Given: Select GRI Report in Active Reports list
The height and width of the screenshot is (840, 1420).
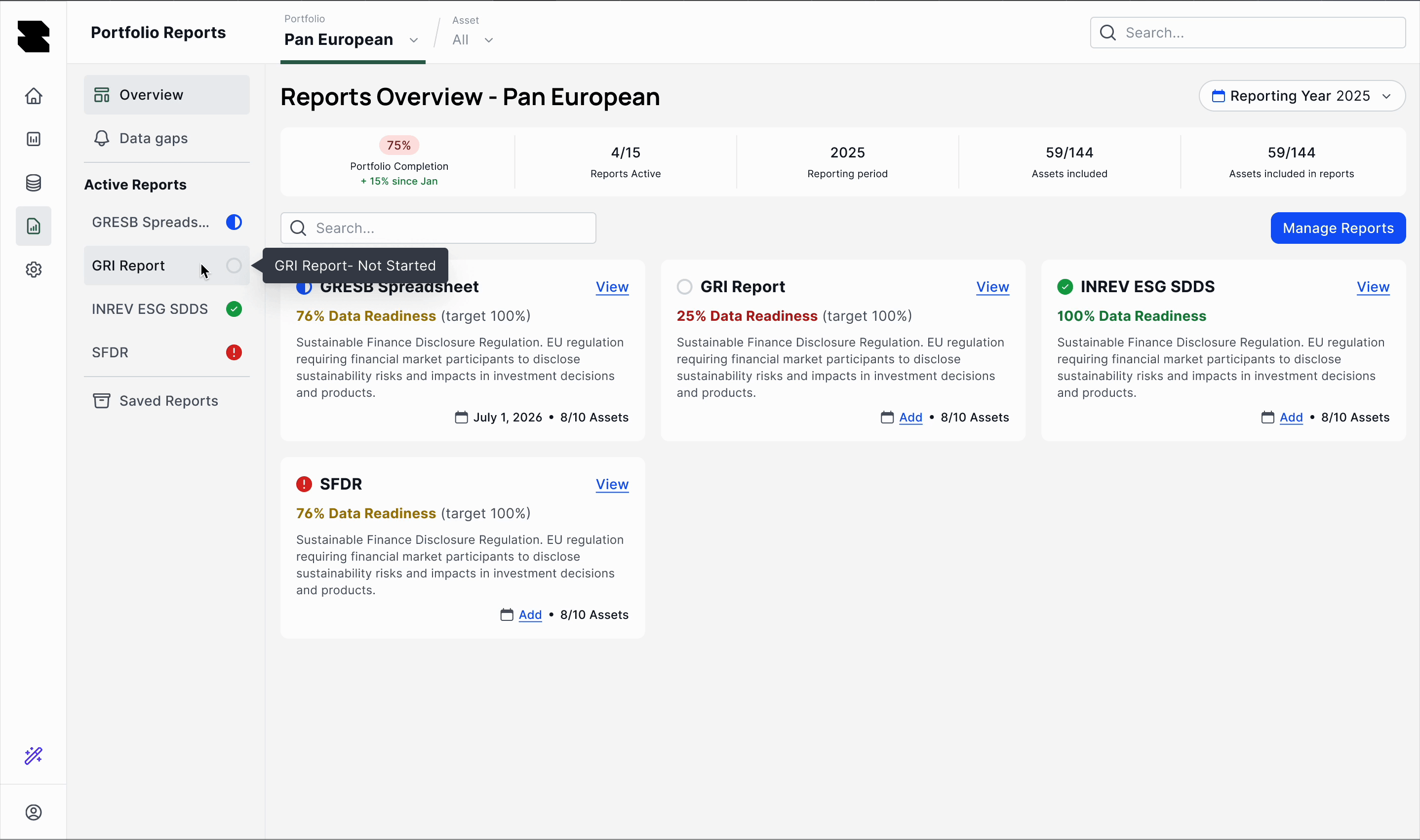Looking at the screenshot, I should [166, 266].
